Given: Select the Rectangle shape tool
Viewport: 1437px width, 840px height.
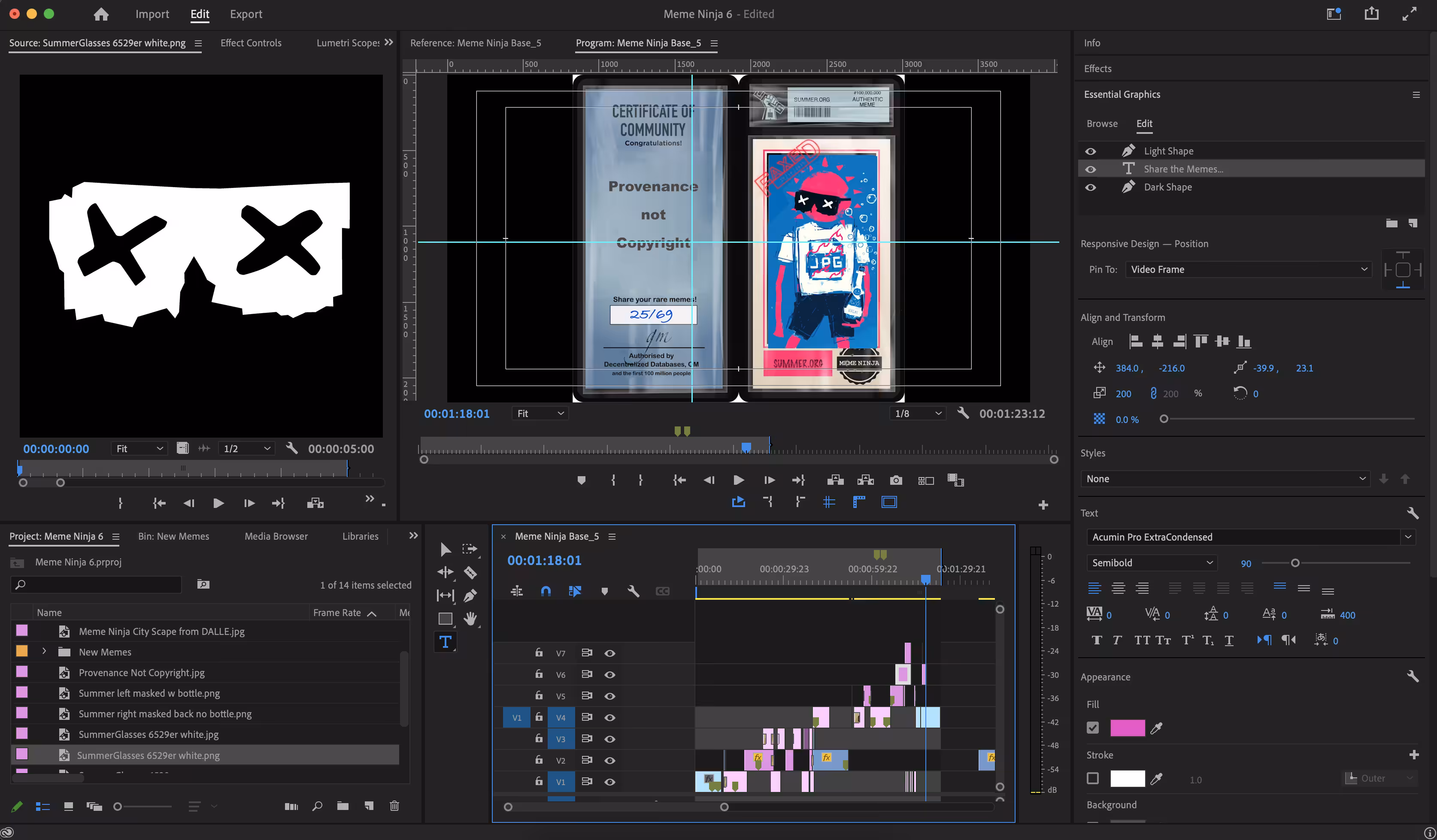Looking at the screenshot, I should coord(446,618).
